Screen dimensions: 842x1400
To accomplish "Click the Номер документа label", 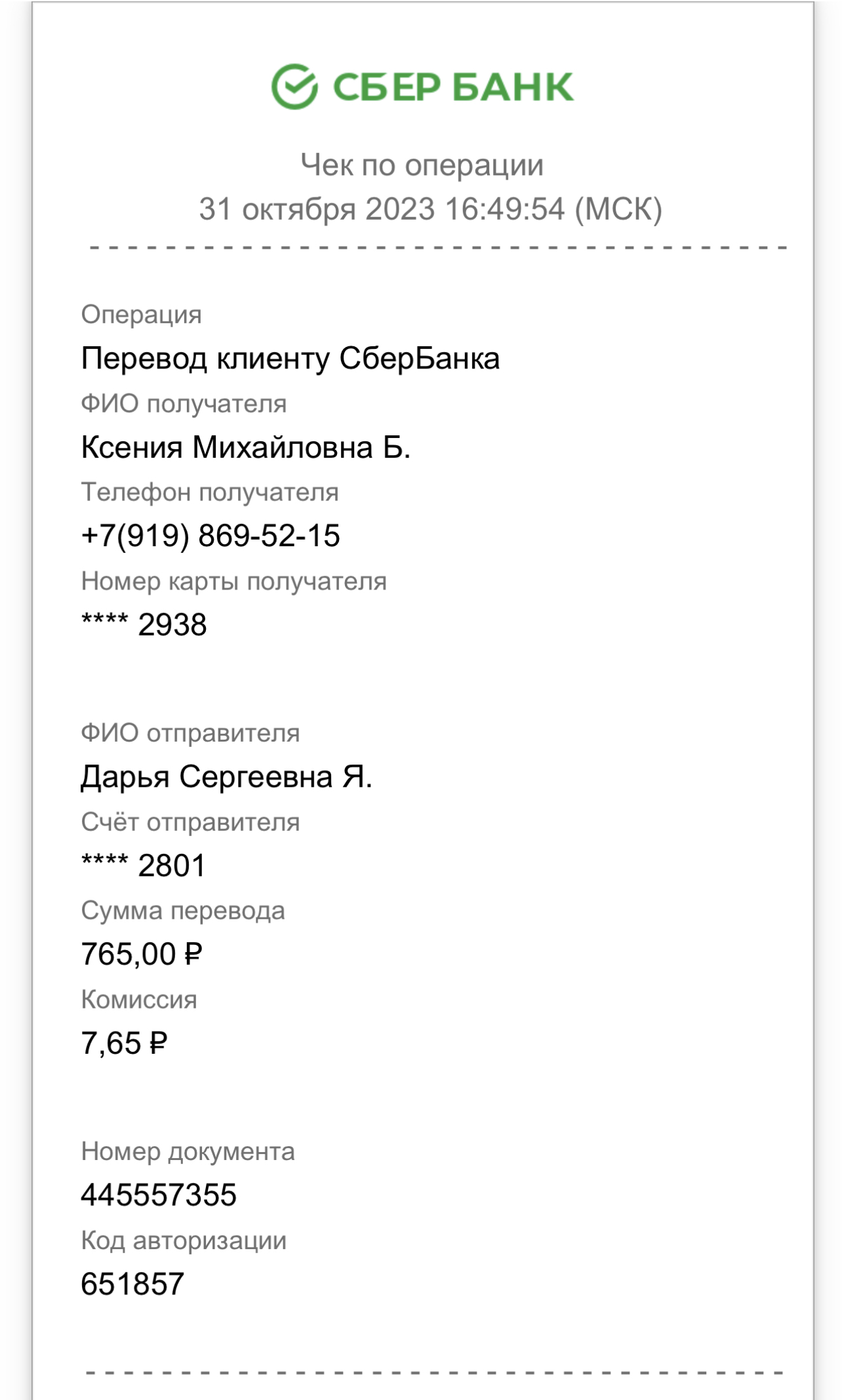I will coord(188,1152).
